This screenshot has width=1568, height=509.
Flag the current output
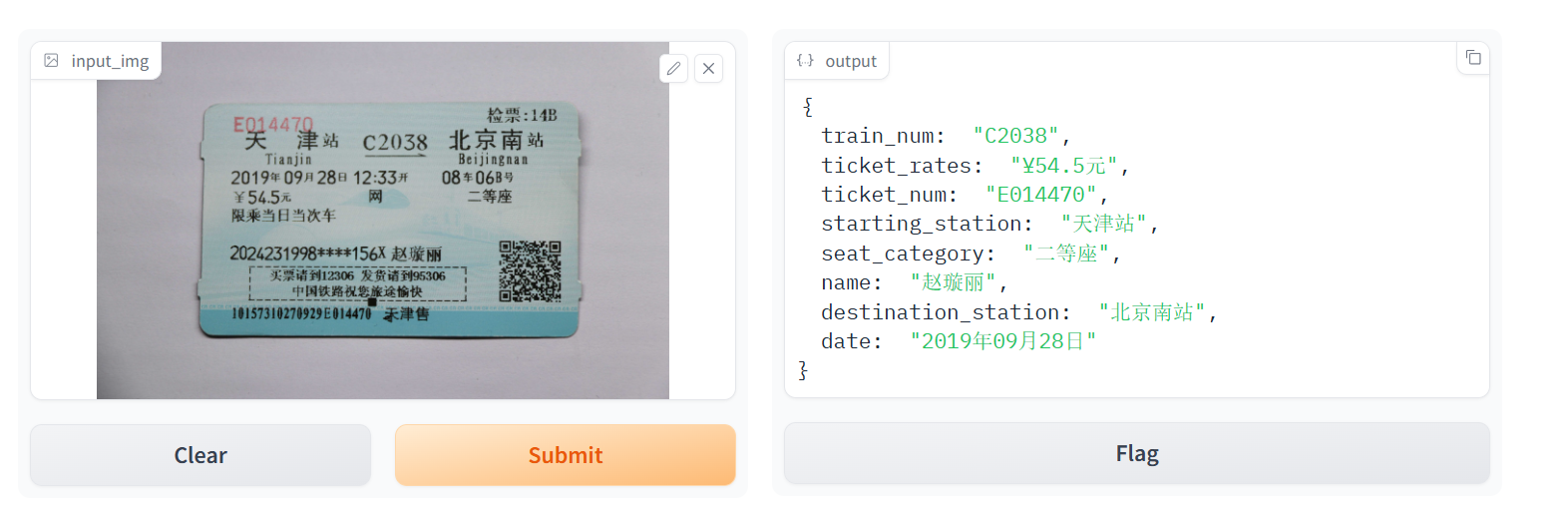pos(1136,454)
